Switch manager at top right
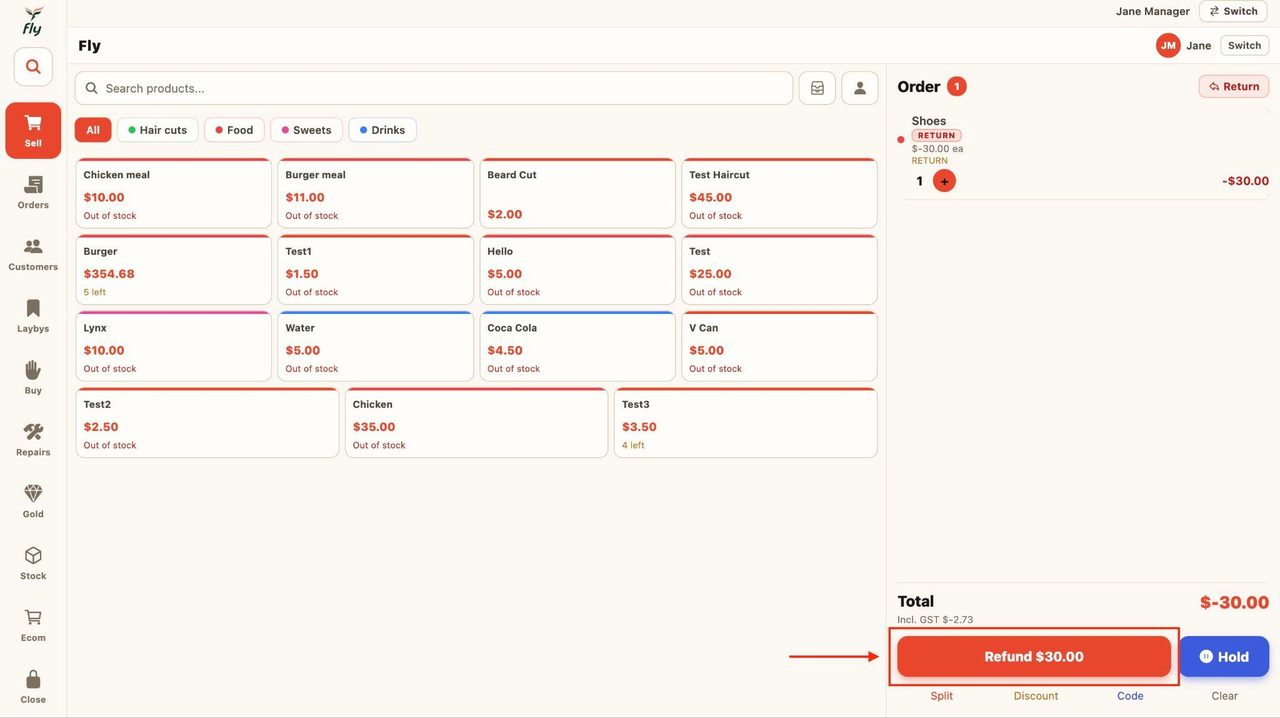This screenshot has height=718, width=1280. (x=1233, y=11)
